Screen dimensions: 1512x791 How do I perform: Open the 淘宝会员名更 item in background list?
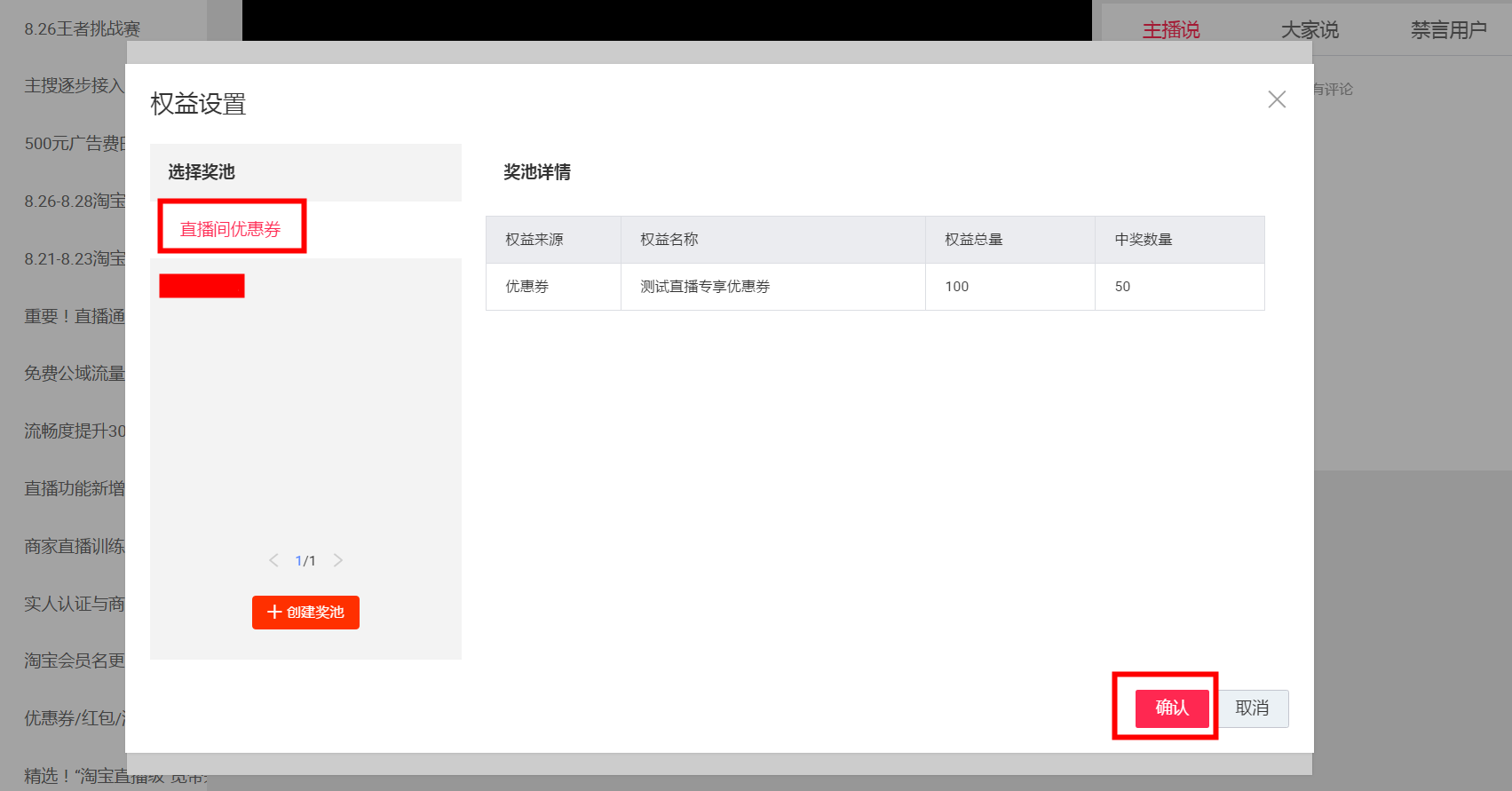click(x=75, y=660)
